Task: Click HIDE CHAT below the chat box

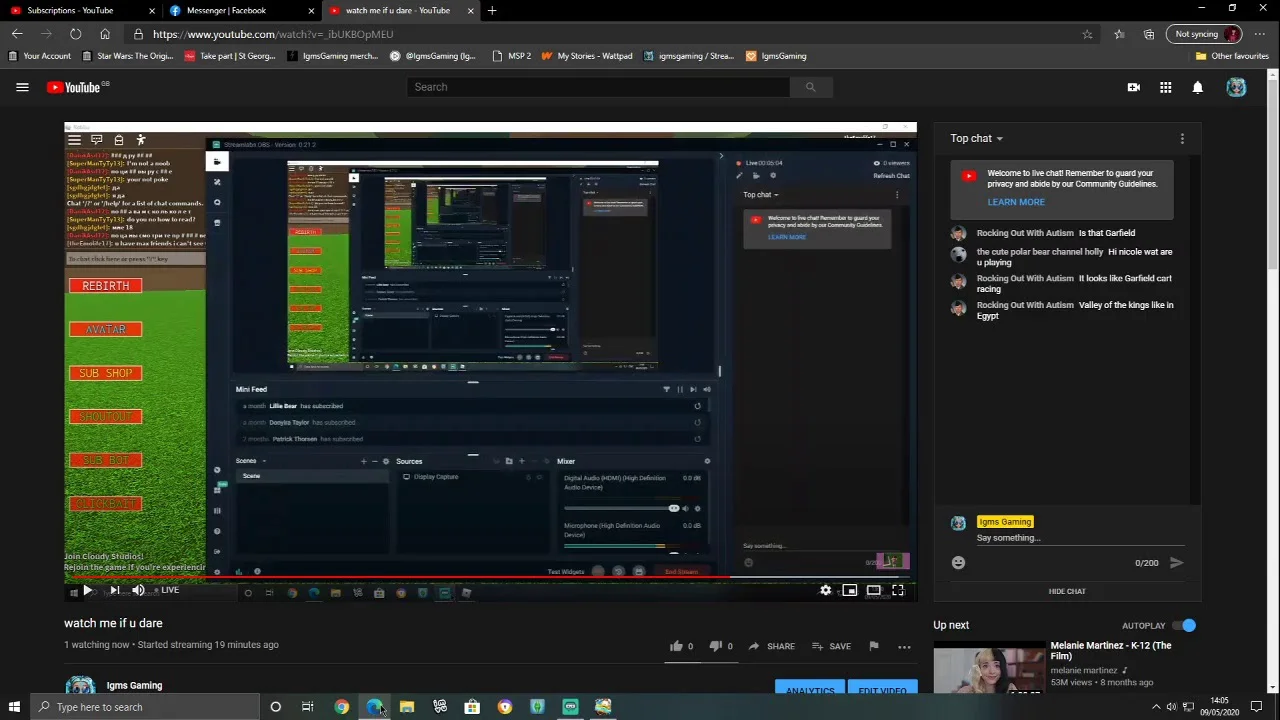Action: pyautogui.click(x=1066, y=591)
